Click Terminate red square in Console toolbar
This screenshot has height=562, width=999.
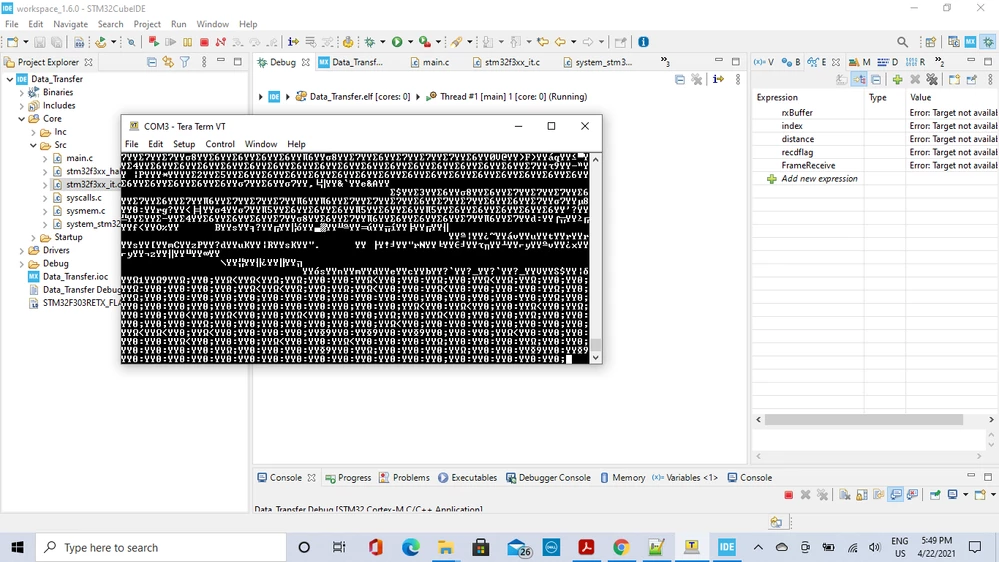click(789, 495)
